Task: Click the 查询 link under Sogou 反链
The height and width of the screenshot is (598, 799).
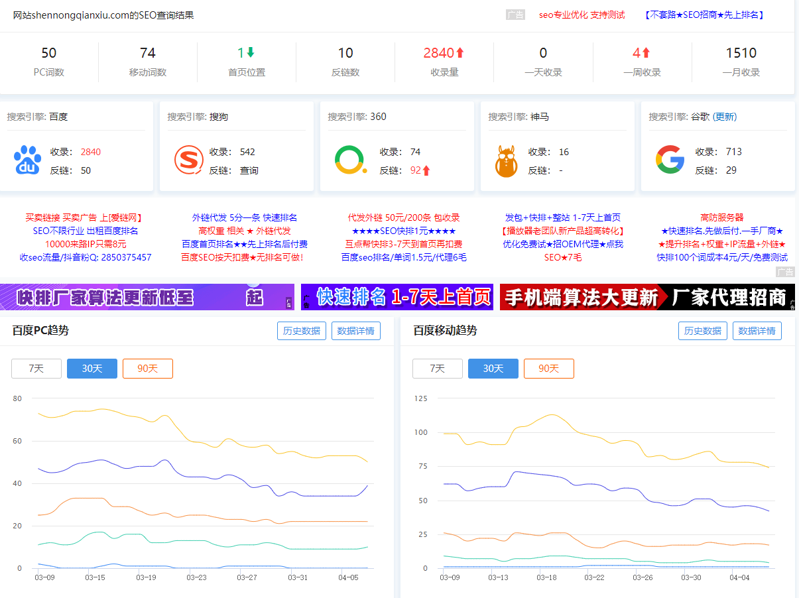Action: [249, 171]
